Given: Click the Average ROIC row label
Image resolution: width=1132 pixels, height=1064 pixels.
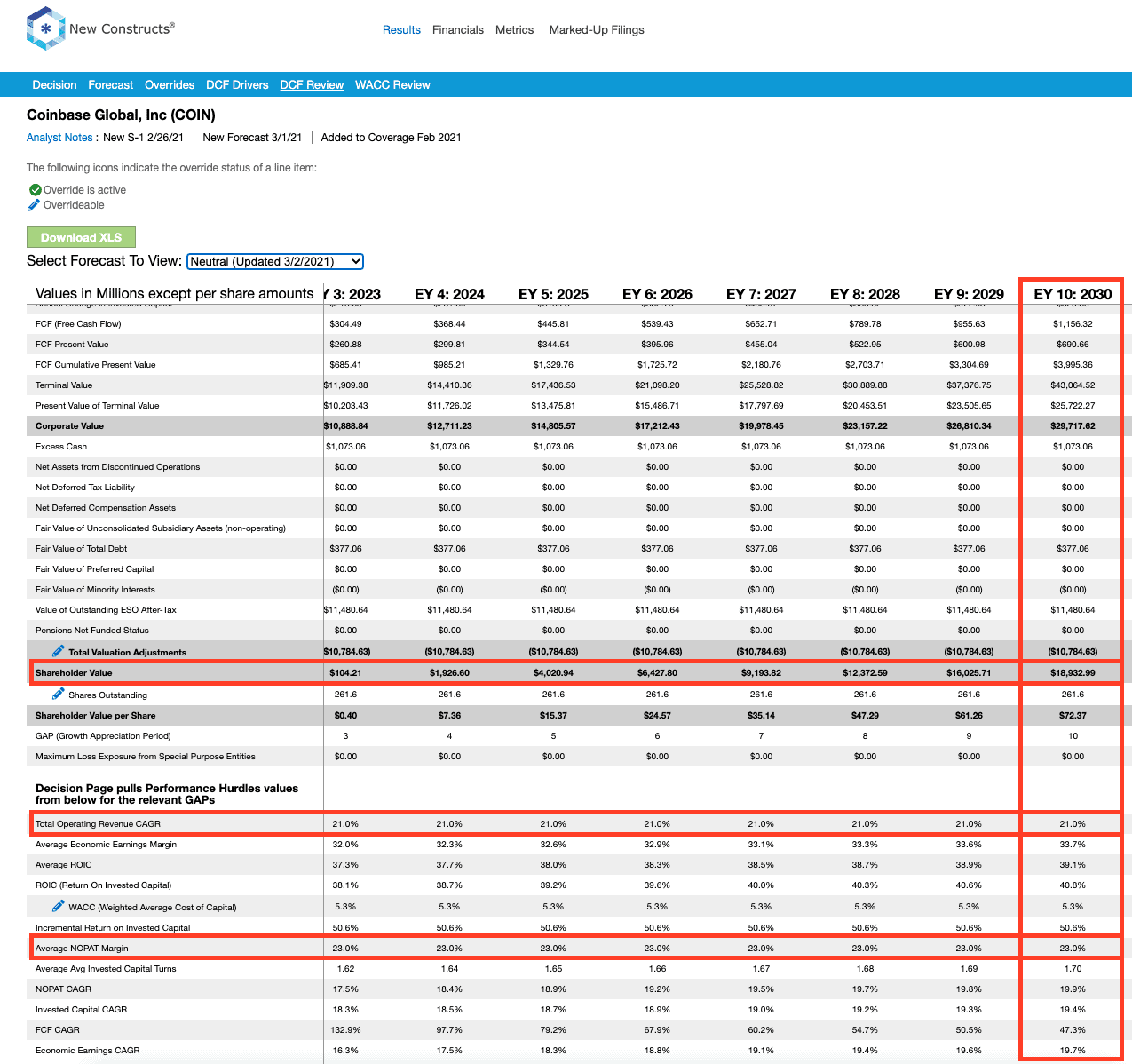Looking at the screenshot, I should click(64, 865).
